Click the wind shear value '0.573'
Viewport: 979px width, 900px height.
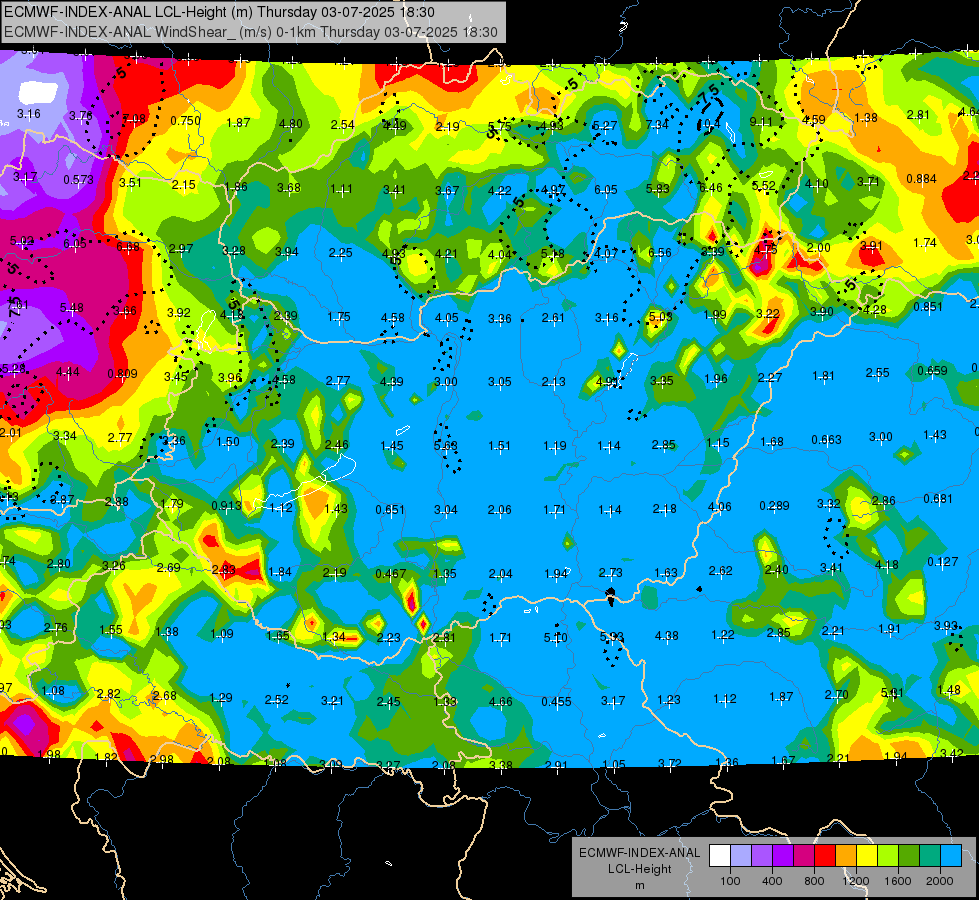tap(78, 180)
